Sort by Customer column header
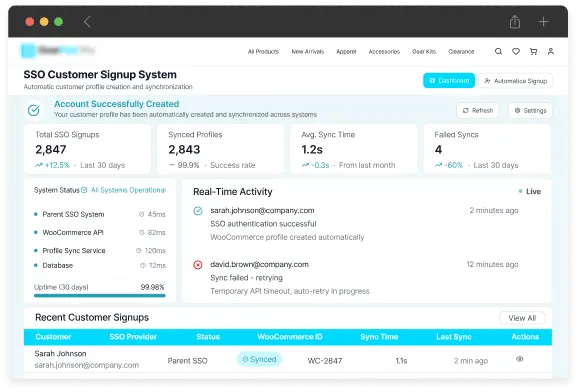Screen dimensions: 579x392 (53, 337)
